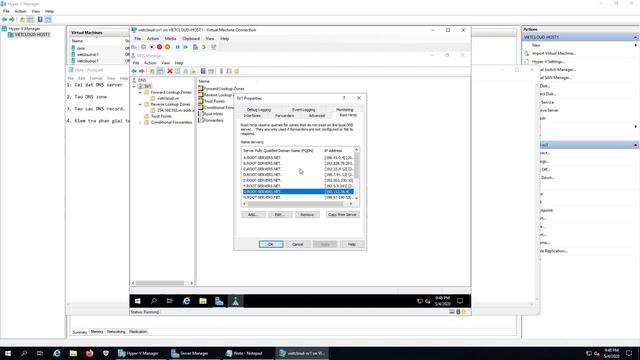640x360 pixels.
Task: Click the red X Delete icon in DNS Manager toolbar
Action: tap(170, 71)
